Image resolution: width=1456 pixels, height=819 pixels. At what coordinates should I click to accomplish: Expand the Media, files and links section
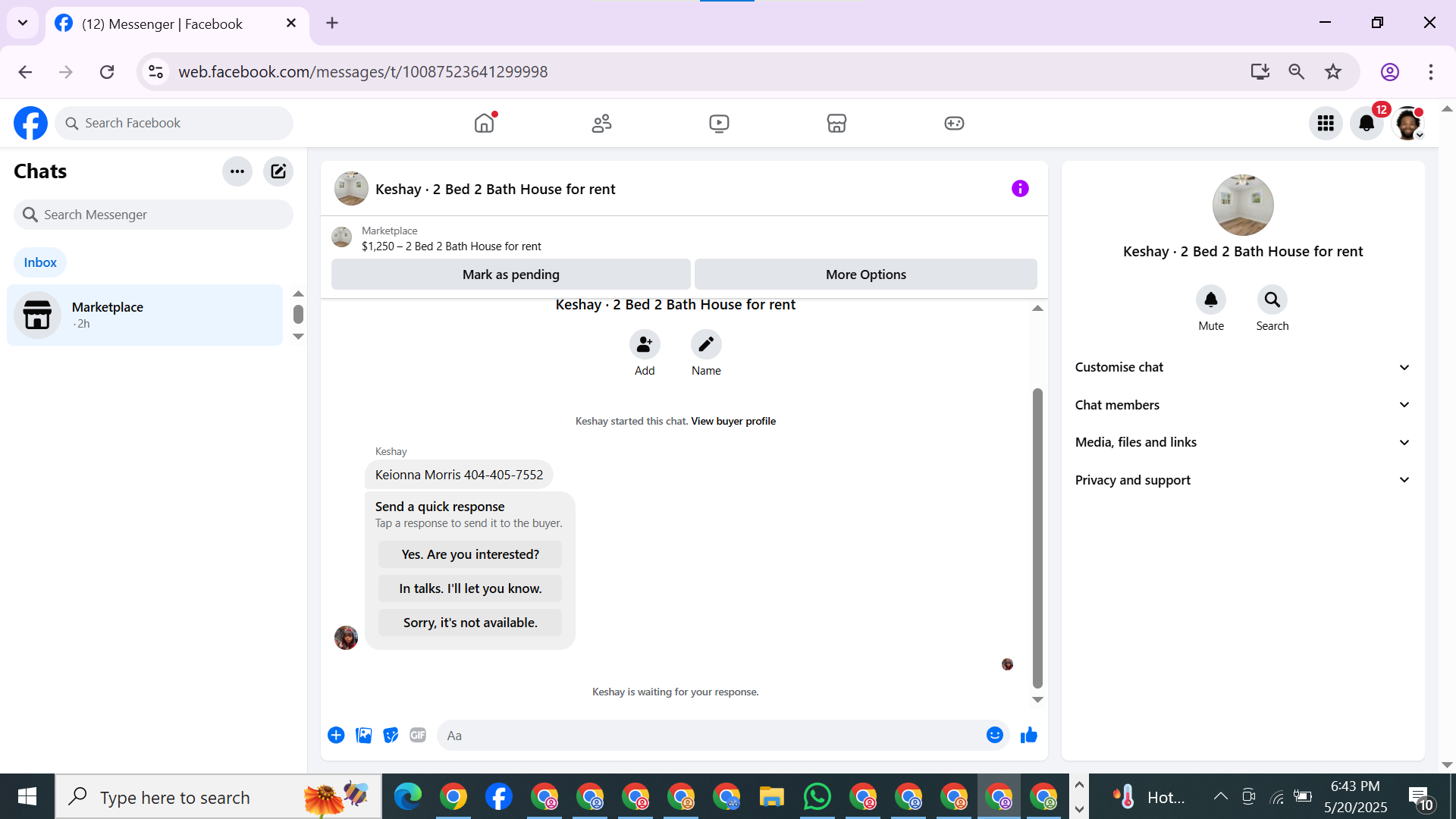coord(1242,442)
